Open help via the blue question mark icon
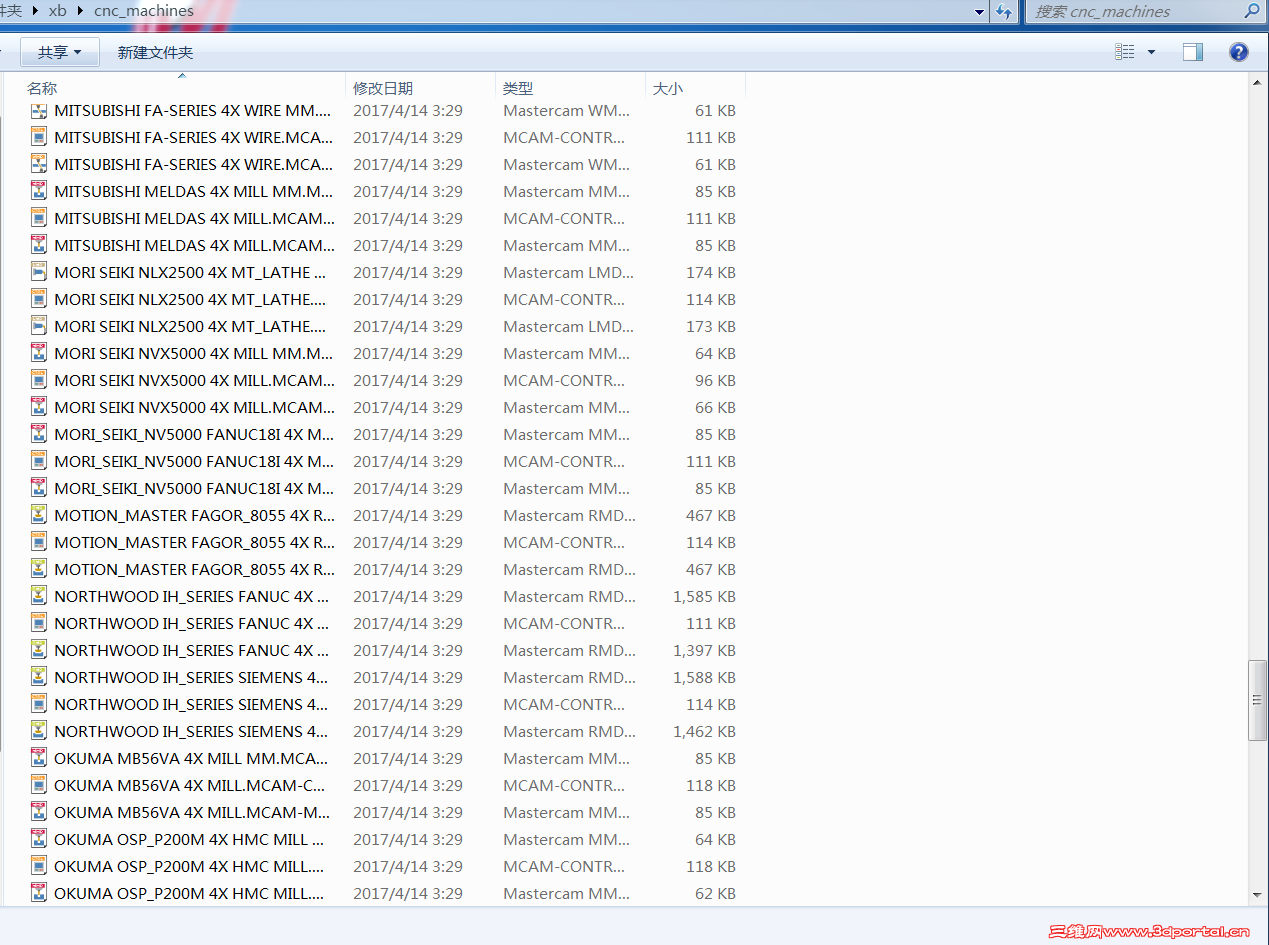The image size is (1269, 945). click(x=1239, y=52)
